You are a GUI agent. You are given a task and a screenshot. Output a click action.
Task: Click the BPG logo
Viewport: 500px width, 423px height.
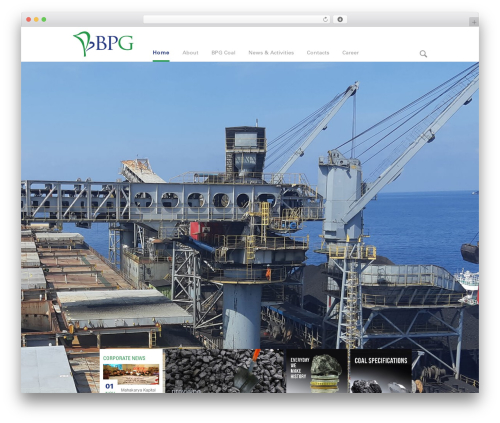tap(103, 43)
